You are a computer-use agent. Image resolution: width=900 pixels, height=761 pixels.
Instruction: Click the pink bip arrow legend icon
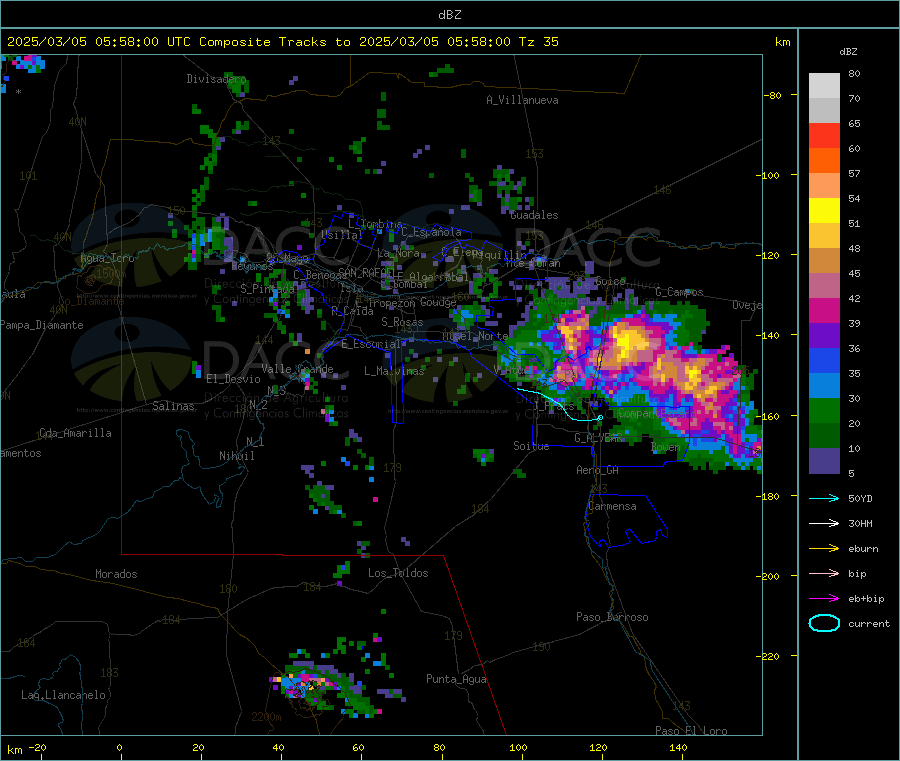[x=824, y=573]
